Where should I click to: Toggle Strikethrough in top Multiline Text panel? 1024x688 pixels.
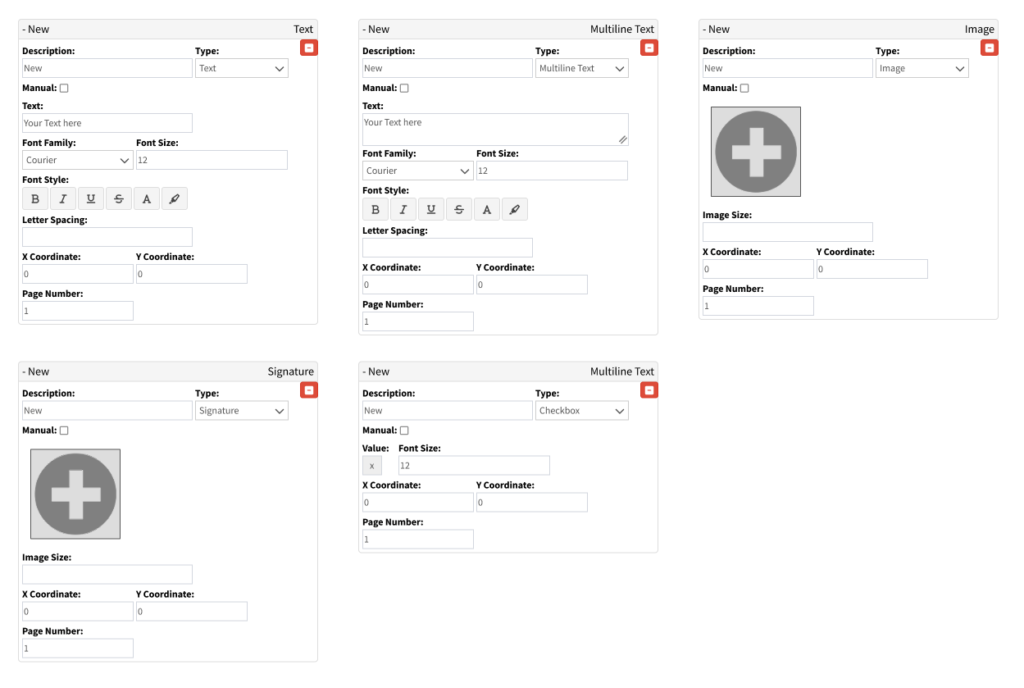[459, 210]
